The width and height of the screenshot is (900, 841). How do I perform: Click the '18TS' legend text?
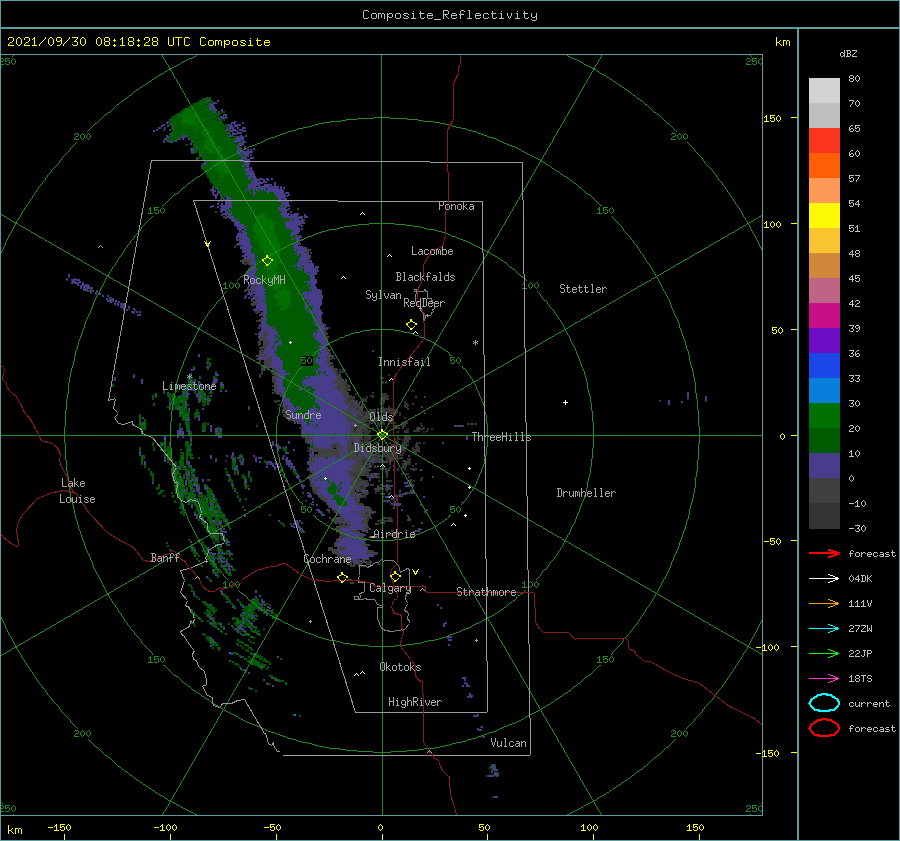860,679
